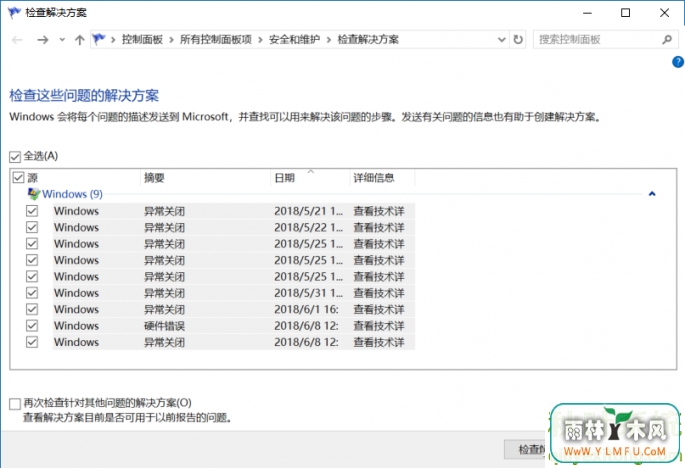
Task: Toggle the 源 column header checkbox
Action: [18, 177]
